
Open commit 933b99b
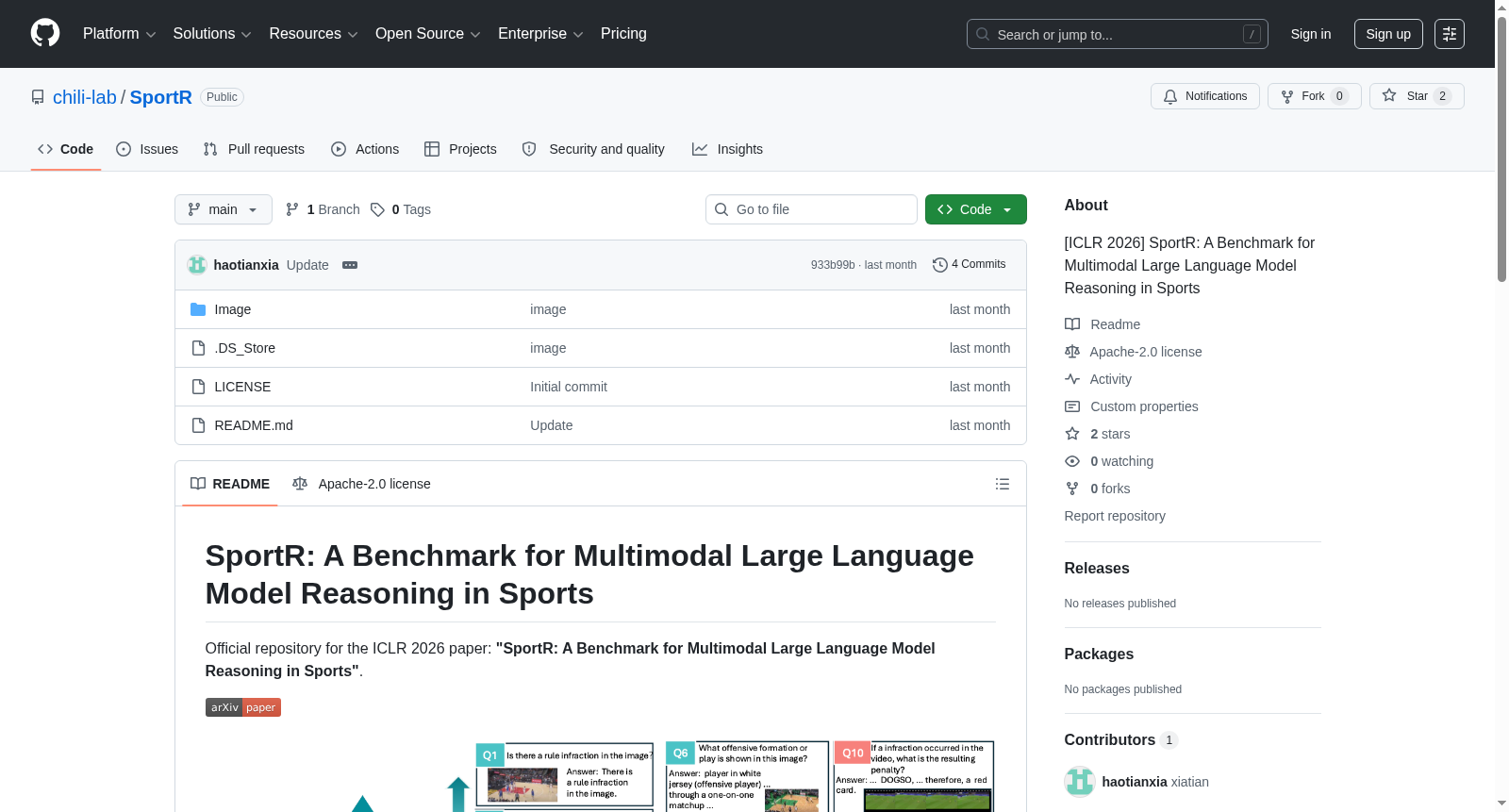coord(833,265)
